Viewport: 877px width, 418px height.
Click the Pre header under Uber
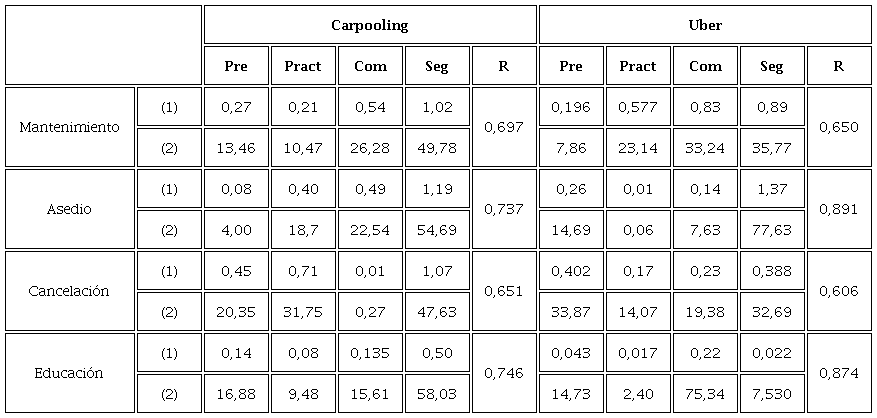(571, 67)
